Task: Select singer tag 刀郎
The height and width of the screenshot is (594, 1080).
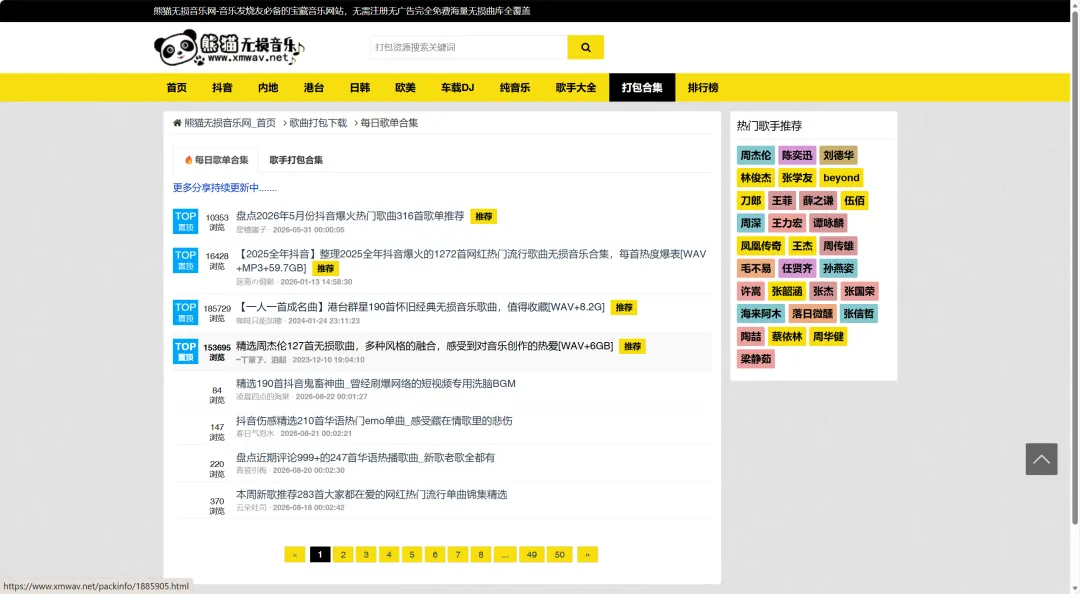Action: pos(751,201)
